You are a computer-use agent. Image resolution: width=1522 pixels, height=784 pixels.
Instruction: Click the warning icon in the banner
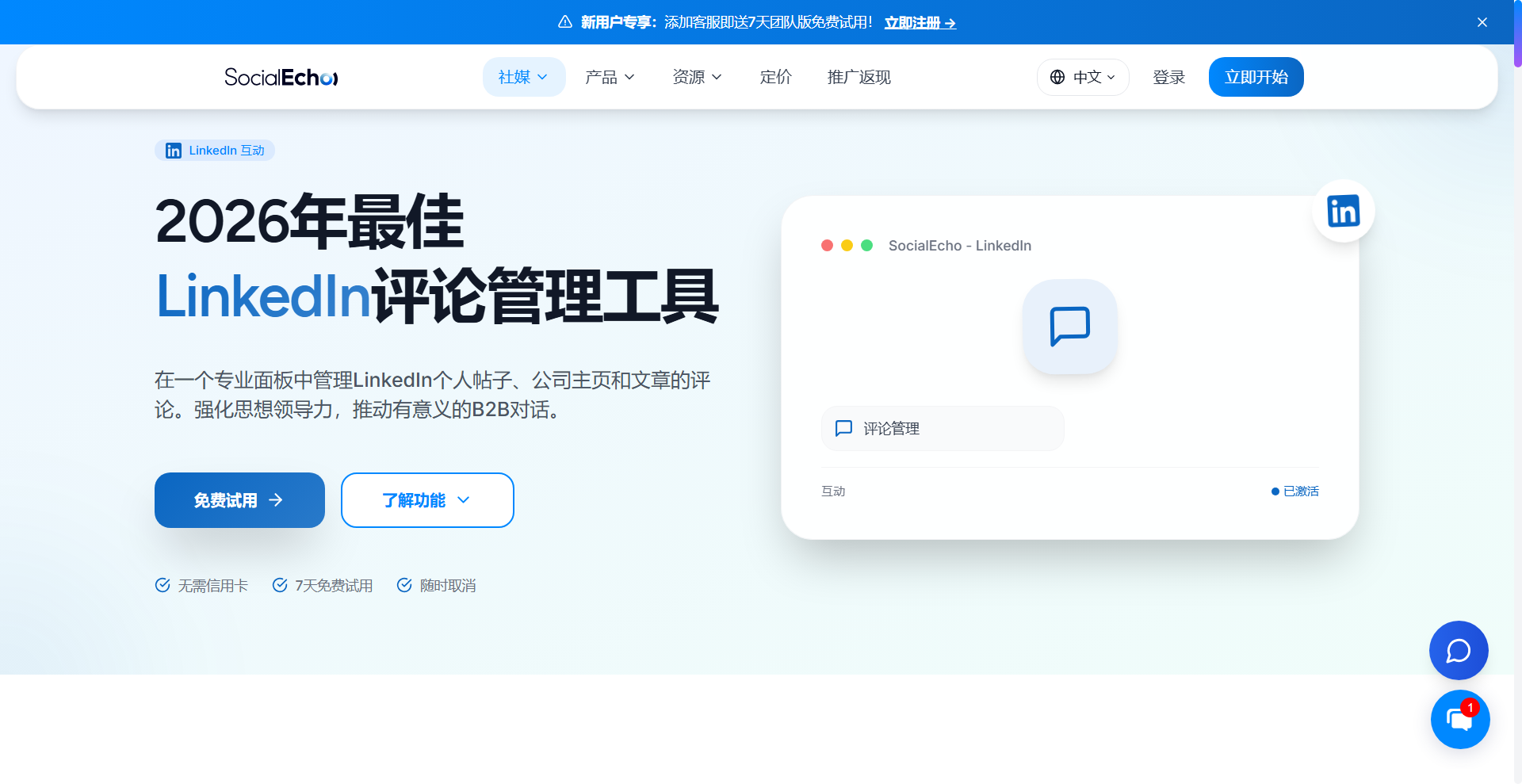pyautogui.click(x=565, y=22)
